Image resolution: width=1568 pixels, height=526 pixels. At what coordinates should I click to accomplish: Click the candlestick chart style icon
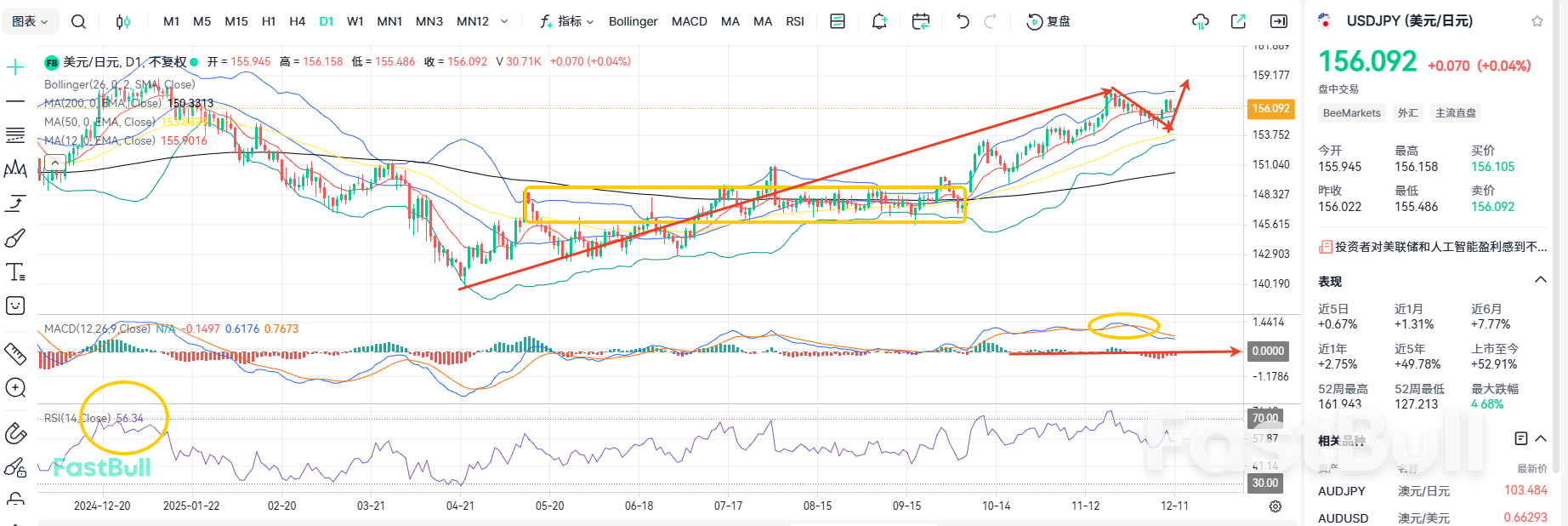coord(123,21)
